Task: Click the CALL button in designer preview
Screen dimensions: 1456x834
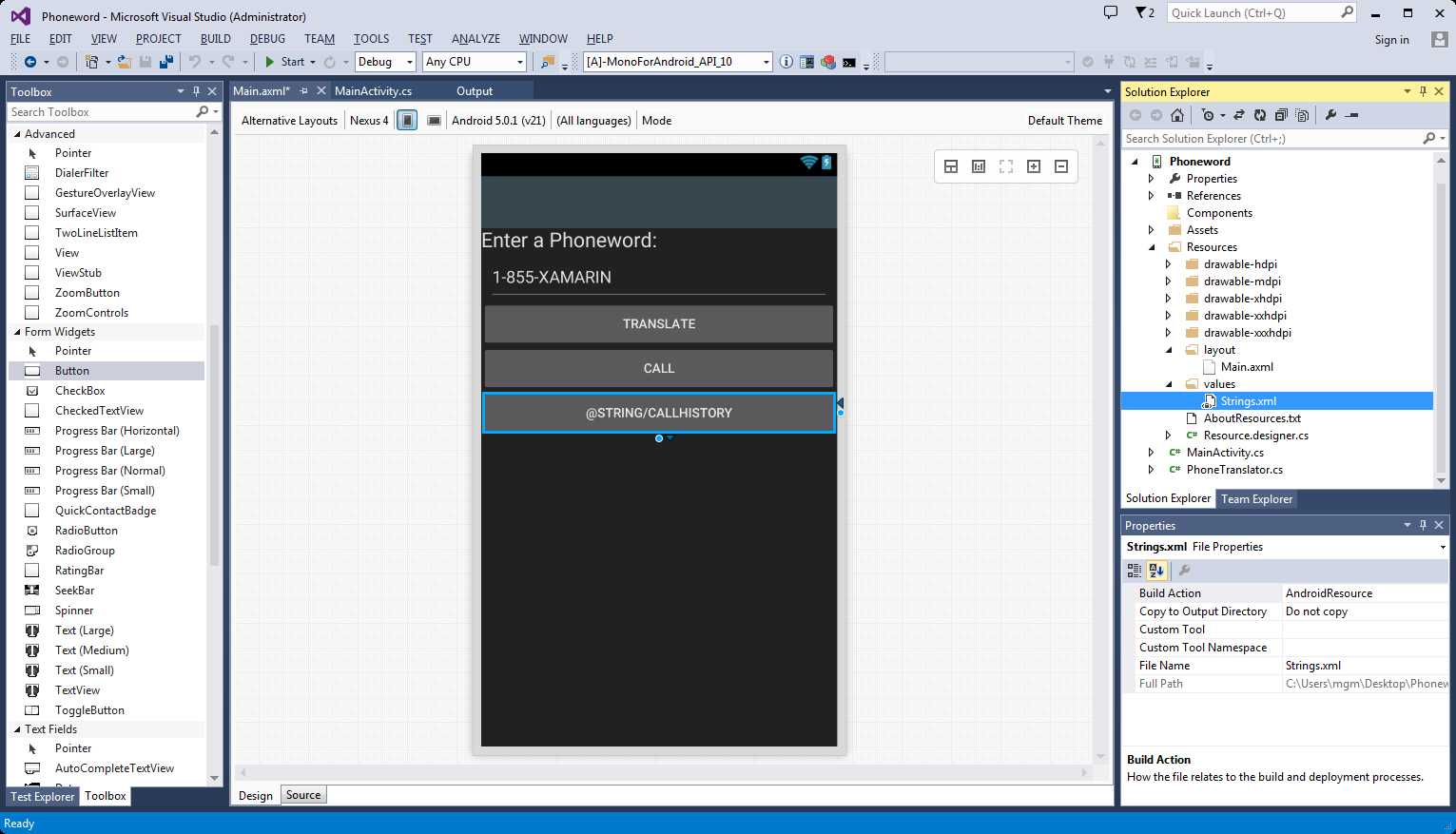Action: pyautogui.click(x=659, y=369)
